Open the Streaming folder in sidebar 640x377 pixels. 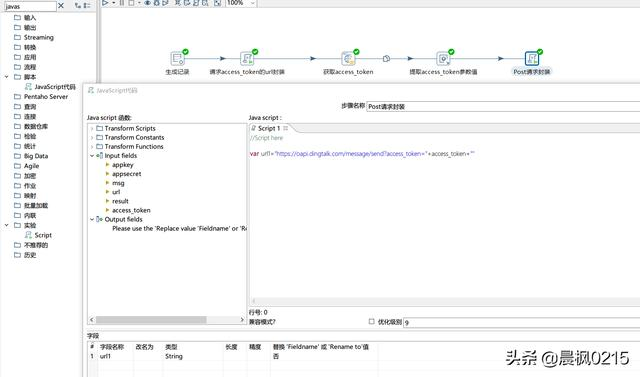pos(34,37)
